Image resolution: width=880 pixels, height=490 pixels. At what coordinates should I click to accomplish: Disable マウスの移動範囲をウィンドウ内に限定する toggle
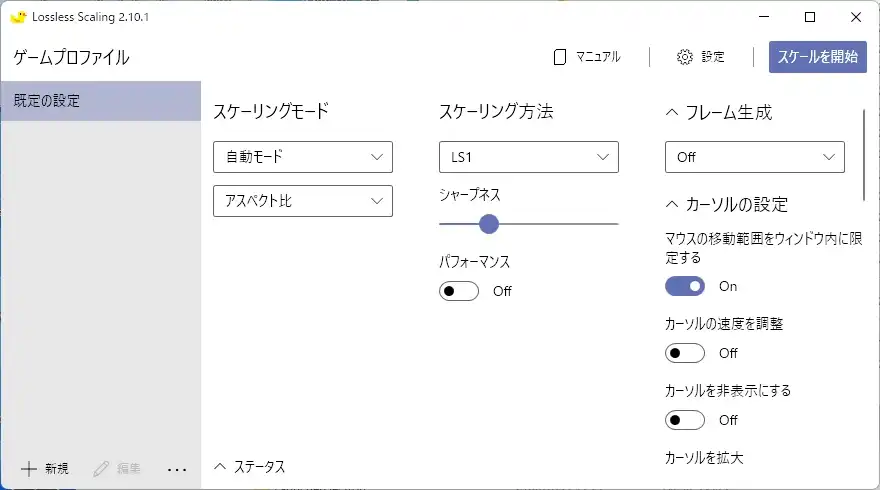tap(685, 286)
